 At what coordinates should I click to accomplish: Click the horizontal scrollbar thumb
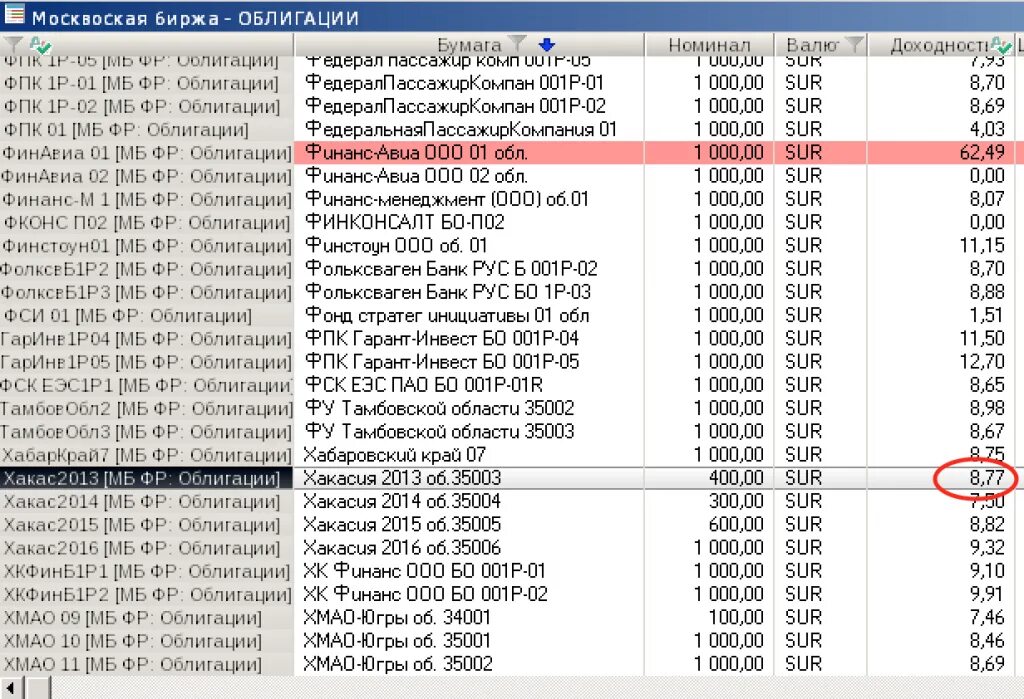click(x=38, y=688)
